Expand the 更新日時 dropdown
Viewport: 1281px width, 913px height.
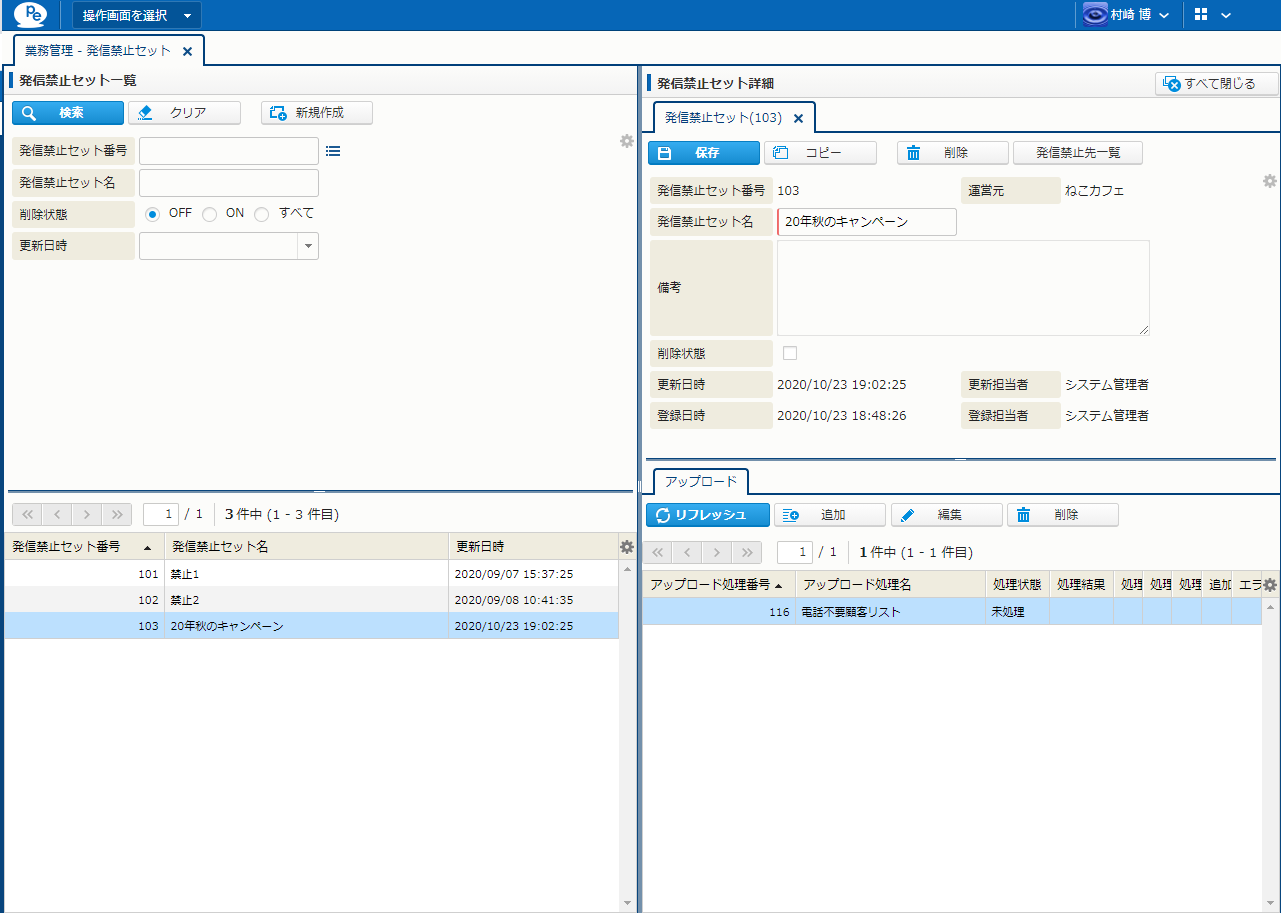coord(308,246)
